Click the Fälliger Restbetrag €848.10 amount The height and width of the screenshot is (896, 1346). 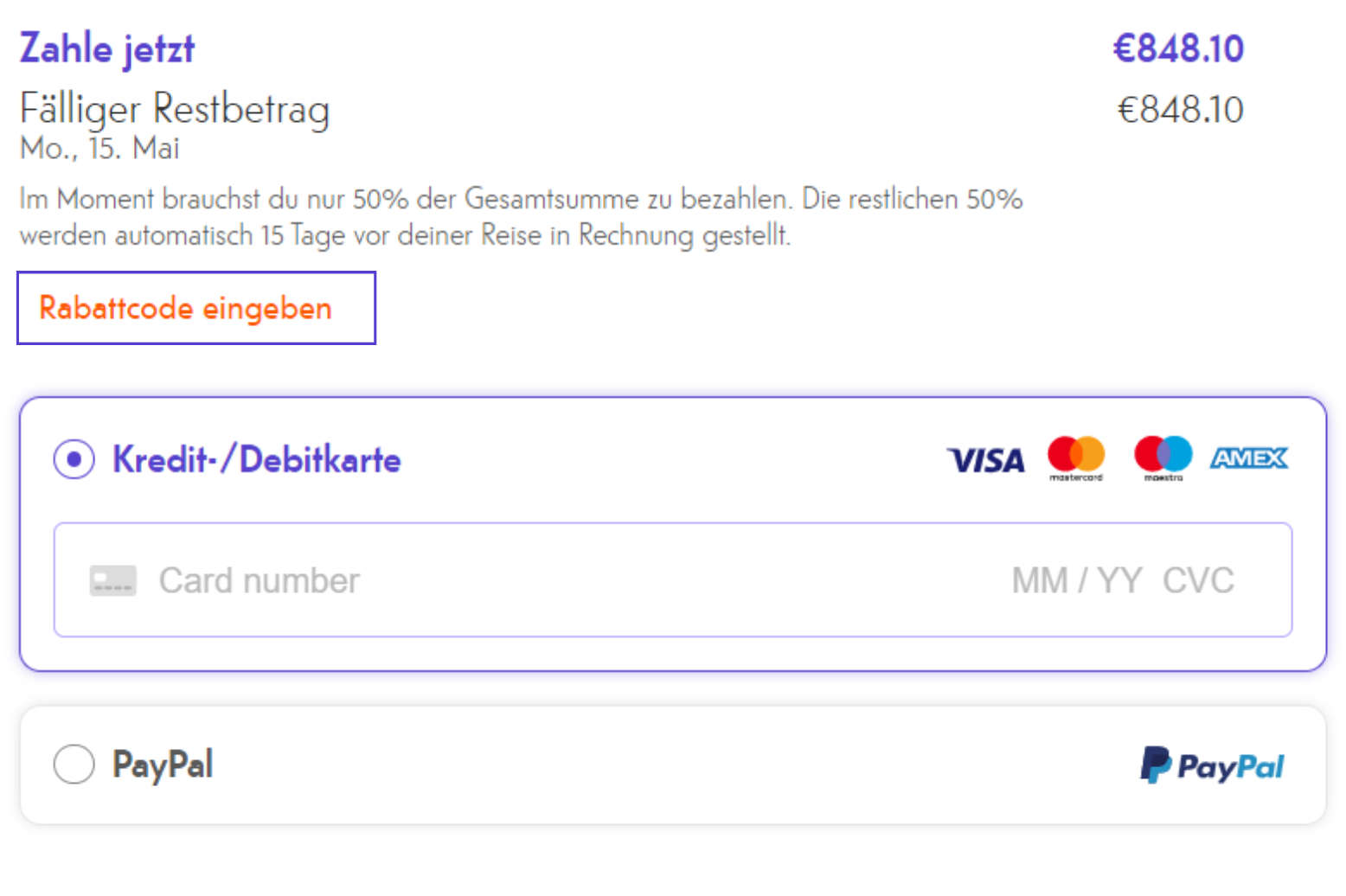pyautogui.click(x=1180, y=110)
